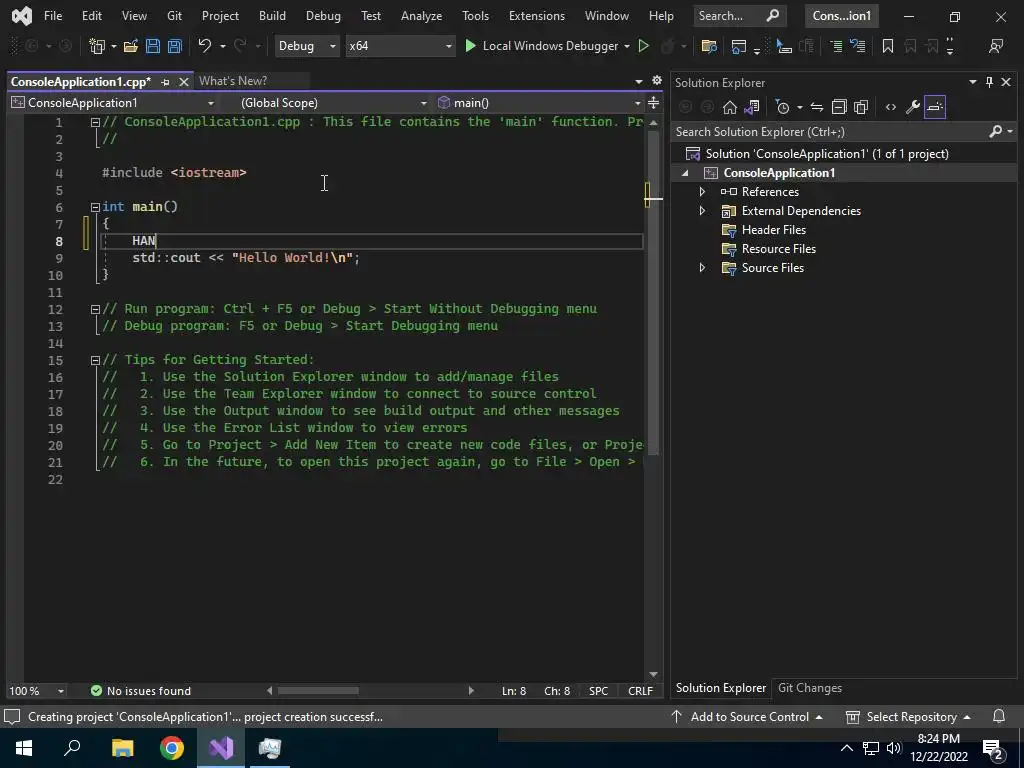Open the ConsoleApplication1 project scope dropdown
This screenshot has width=1024, height=768.
pyautogui.click(x=112, y=103)
